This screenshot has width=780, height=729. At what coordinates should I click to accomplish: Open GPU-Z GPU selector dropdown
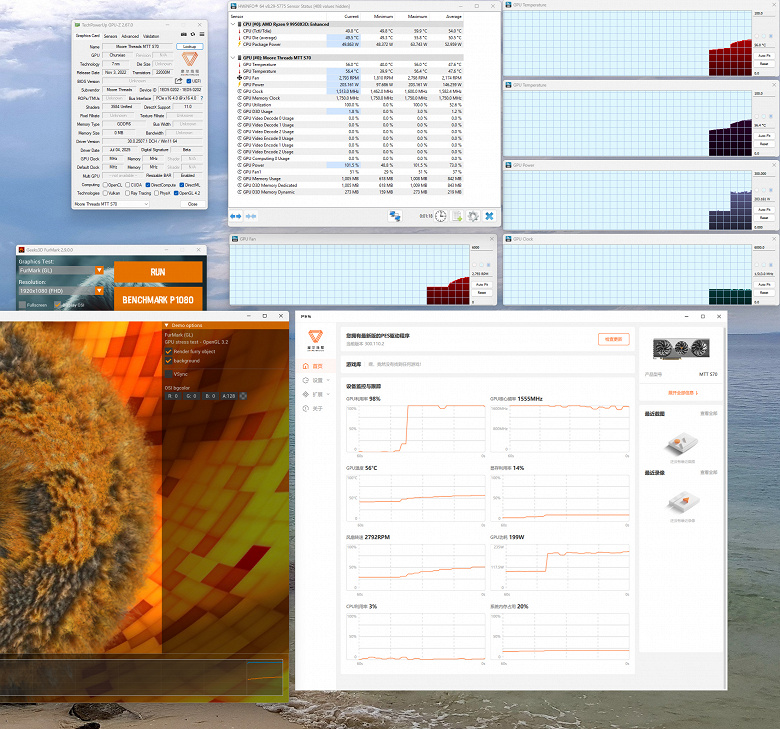(111, 204)
